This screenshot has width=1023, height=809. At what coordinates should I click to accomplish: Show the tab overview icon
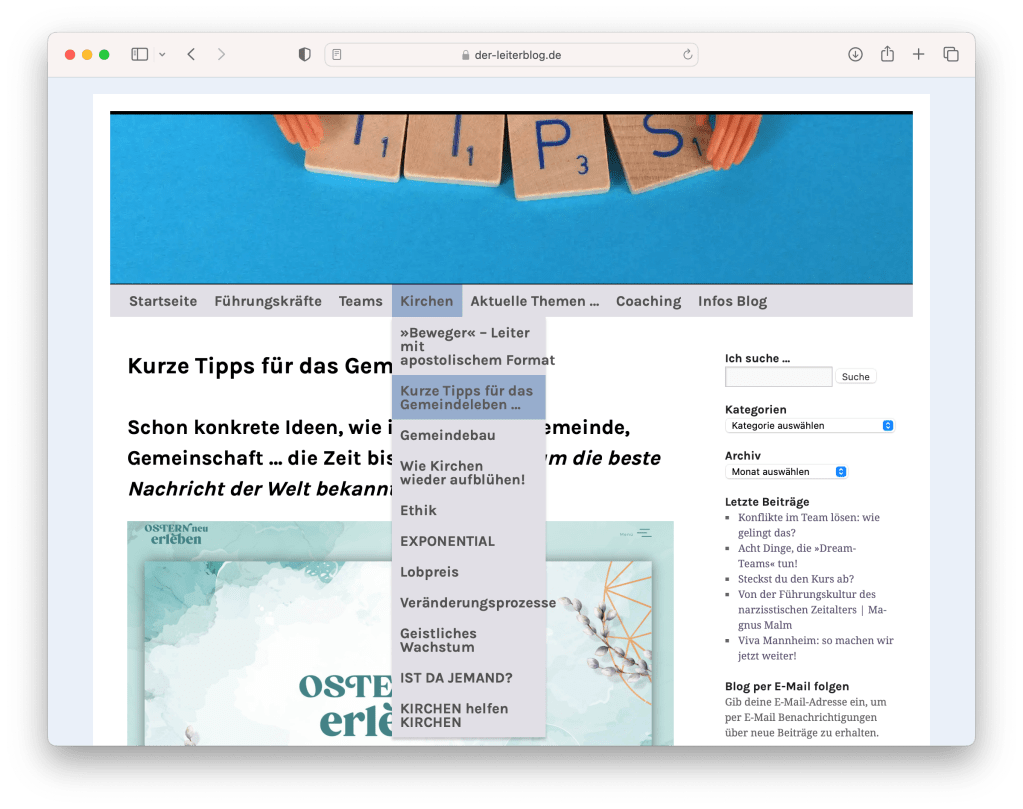pos(950,55)
